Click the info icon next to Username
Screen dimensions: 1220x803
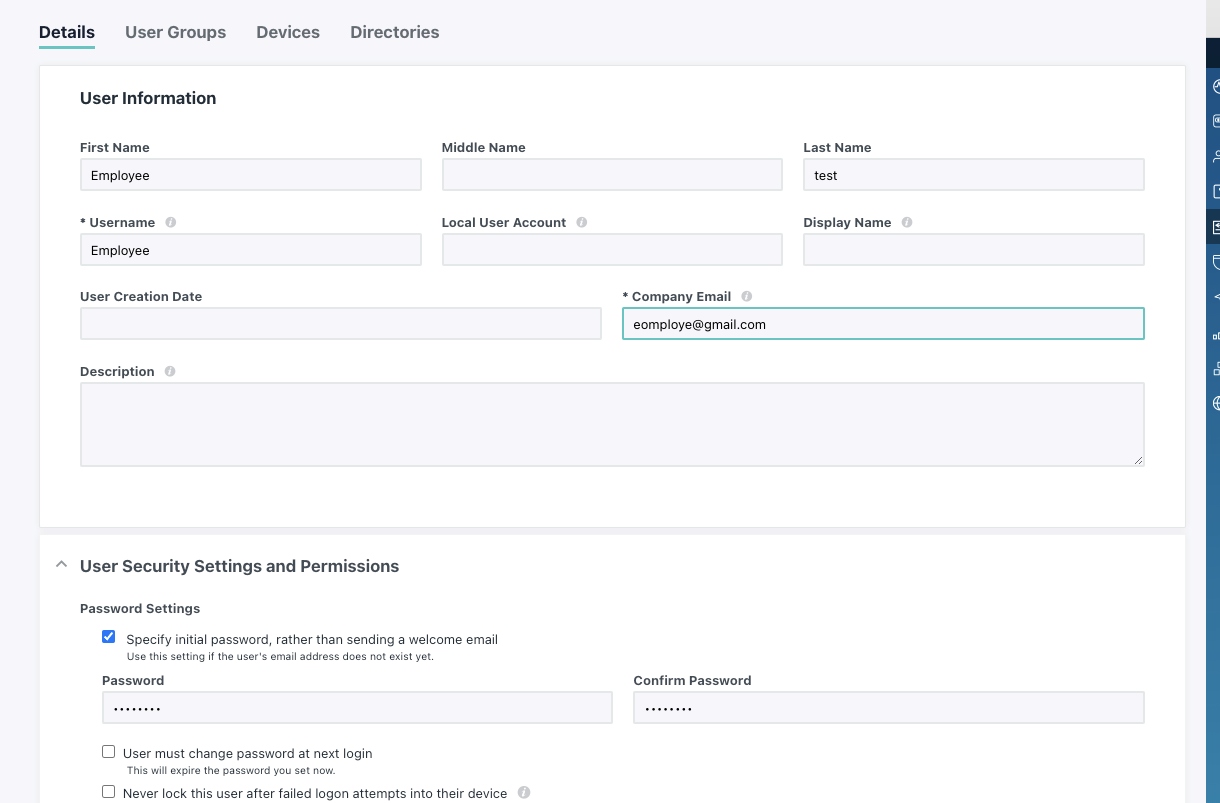[171, 223]
